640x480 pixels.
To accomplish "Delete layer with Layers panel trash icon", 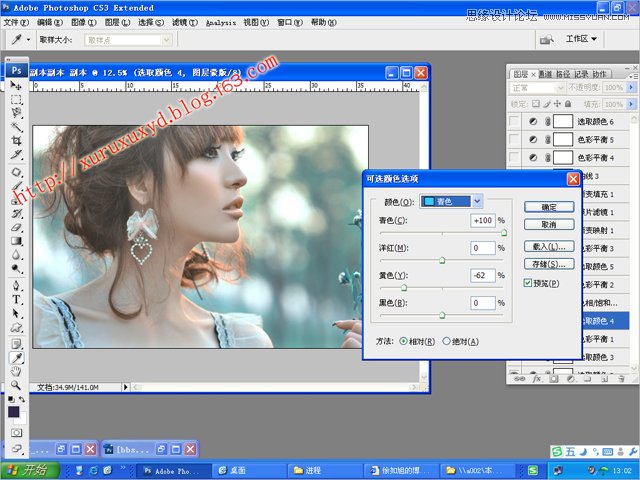I will pyautogui.click(x=621, y=379).
